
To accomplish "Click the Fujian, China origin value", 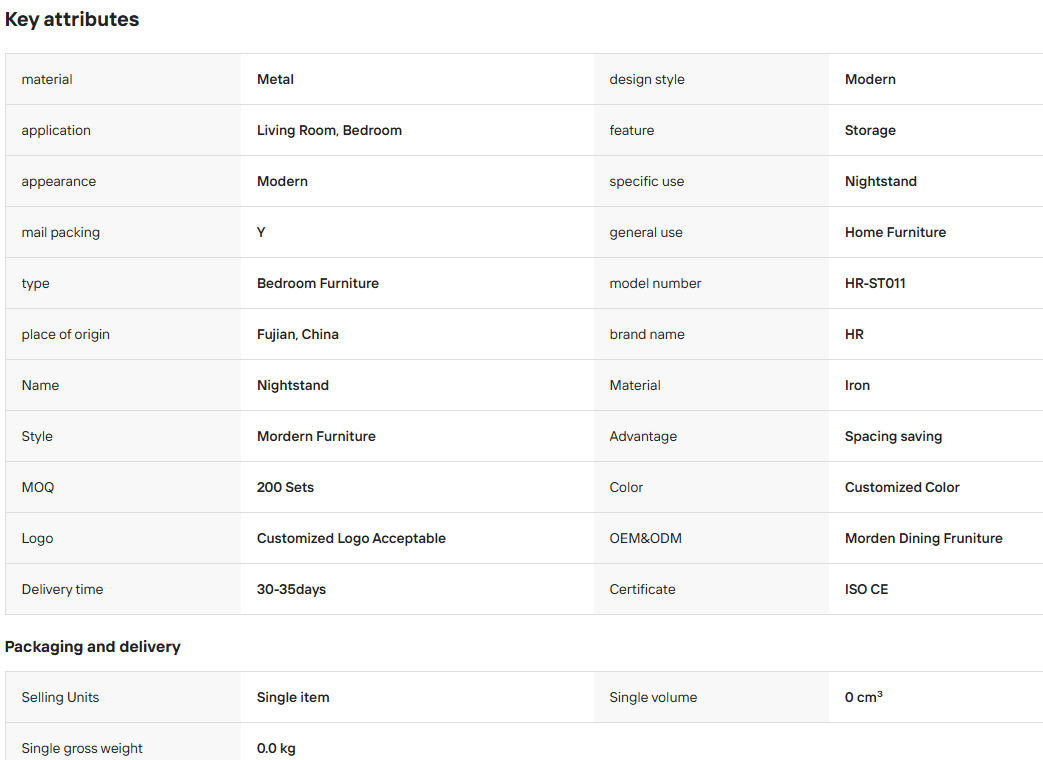I will (297, 334).
